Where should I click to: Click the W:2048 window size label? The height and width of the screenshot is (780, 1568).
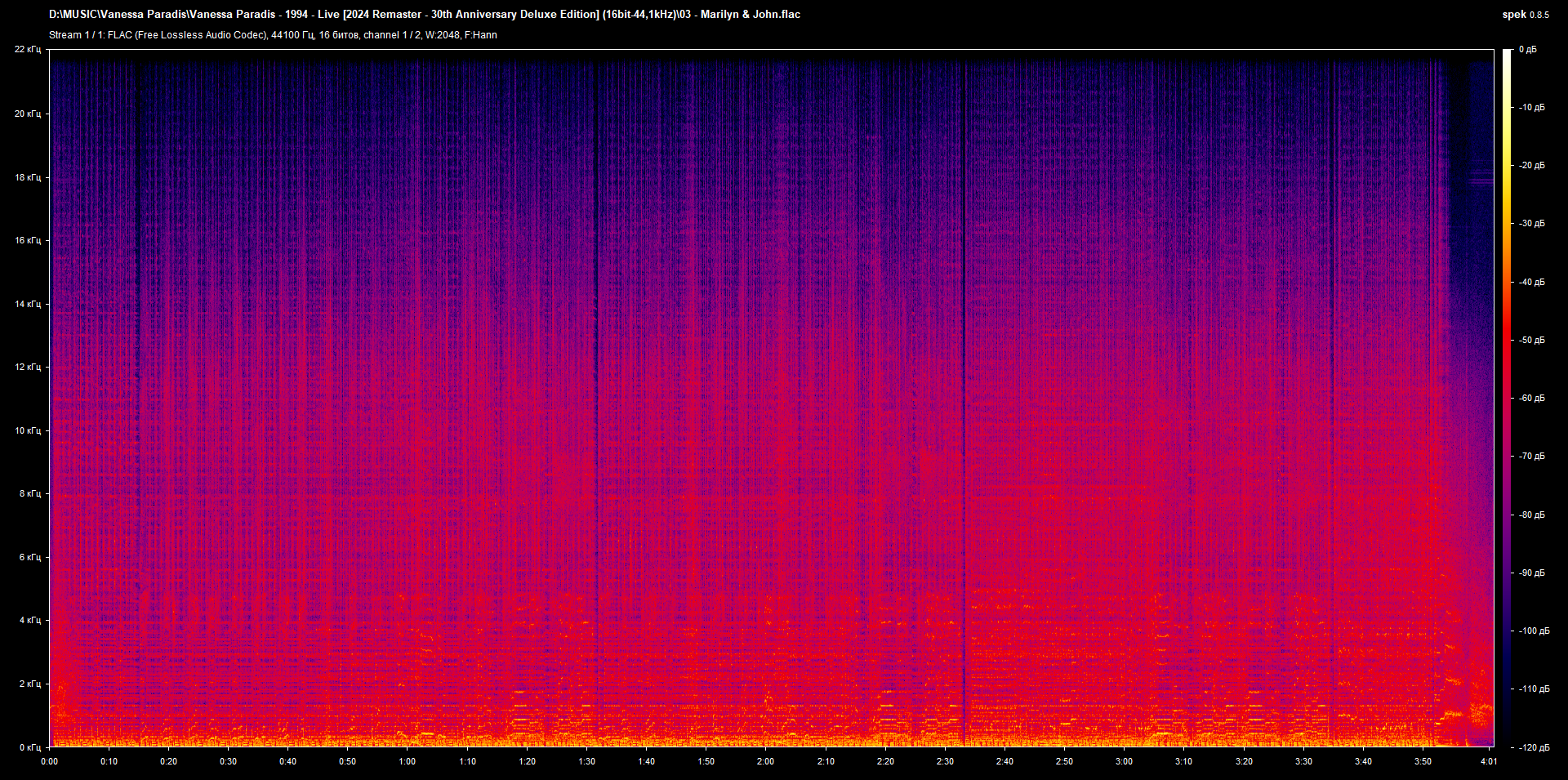443,35
